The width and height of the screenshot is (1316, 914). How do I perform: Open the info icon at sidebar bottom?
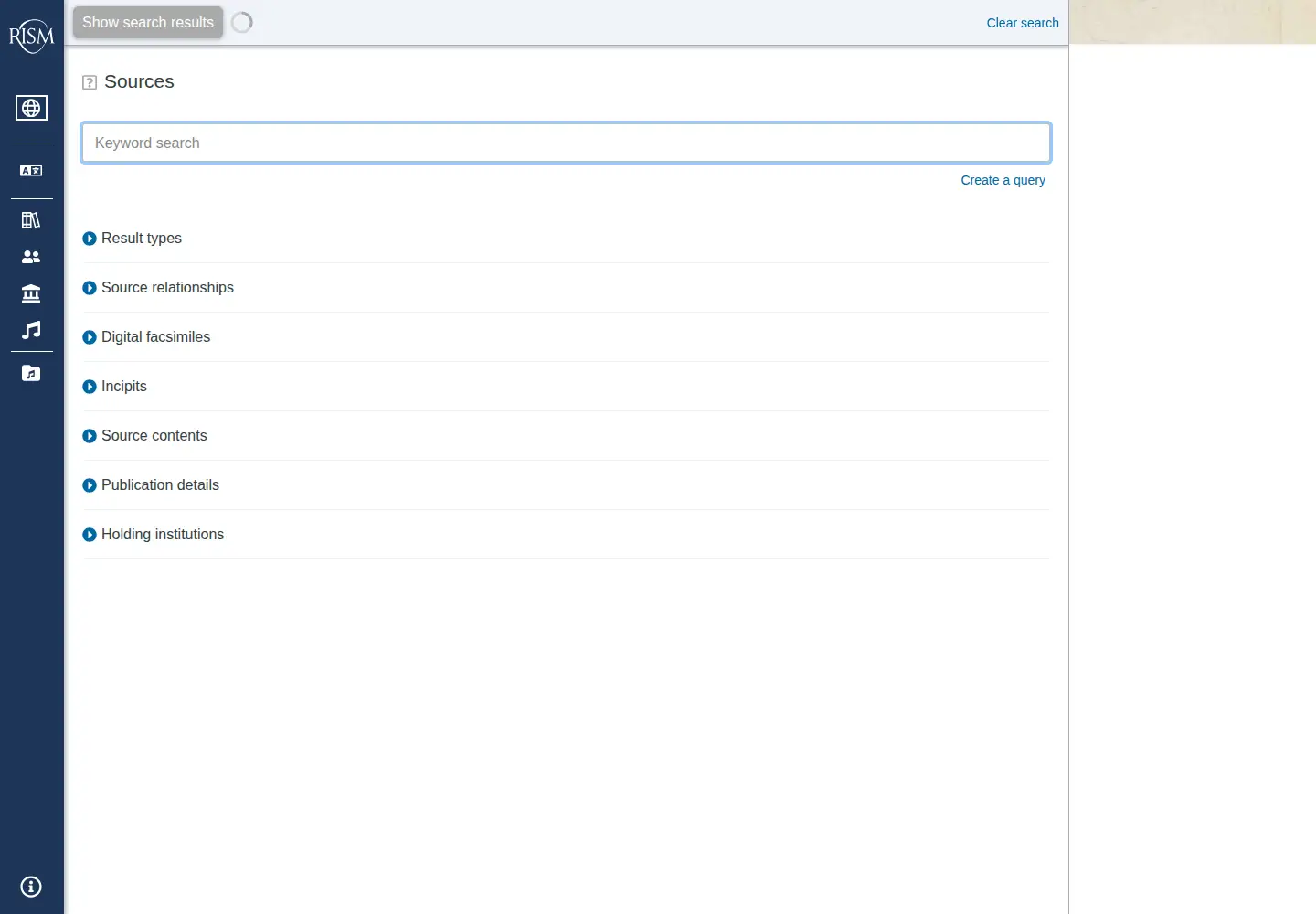31,887
